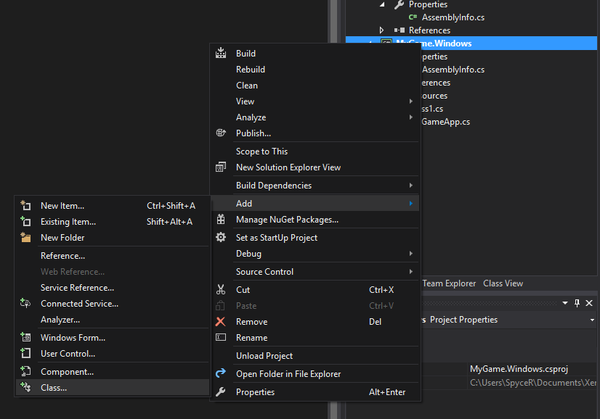Click the Build icon in context menu
Screen dimensions: 600x419
point(221,54)
